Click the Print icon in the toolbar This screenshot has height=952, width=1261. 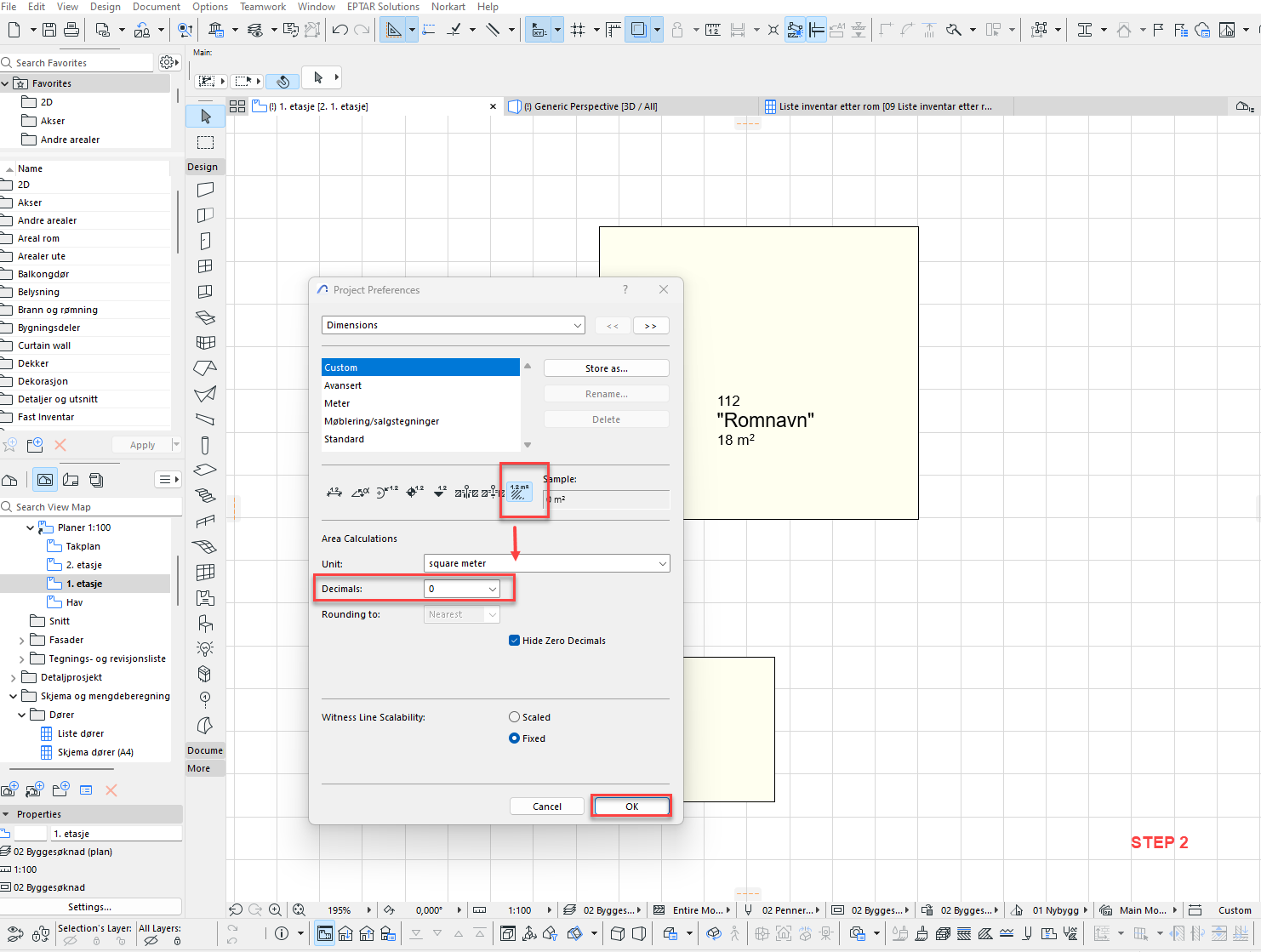click(71, 30)
